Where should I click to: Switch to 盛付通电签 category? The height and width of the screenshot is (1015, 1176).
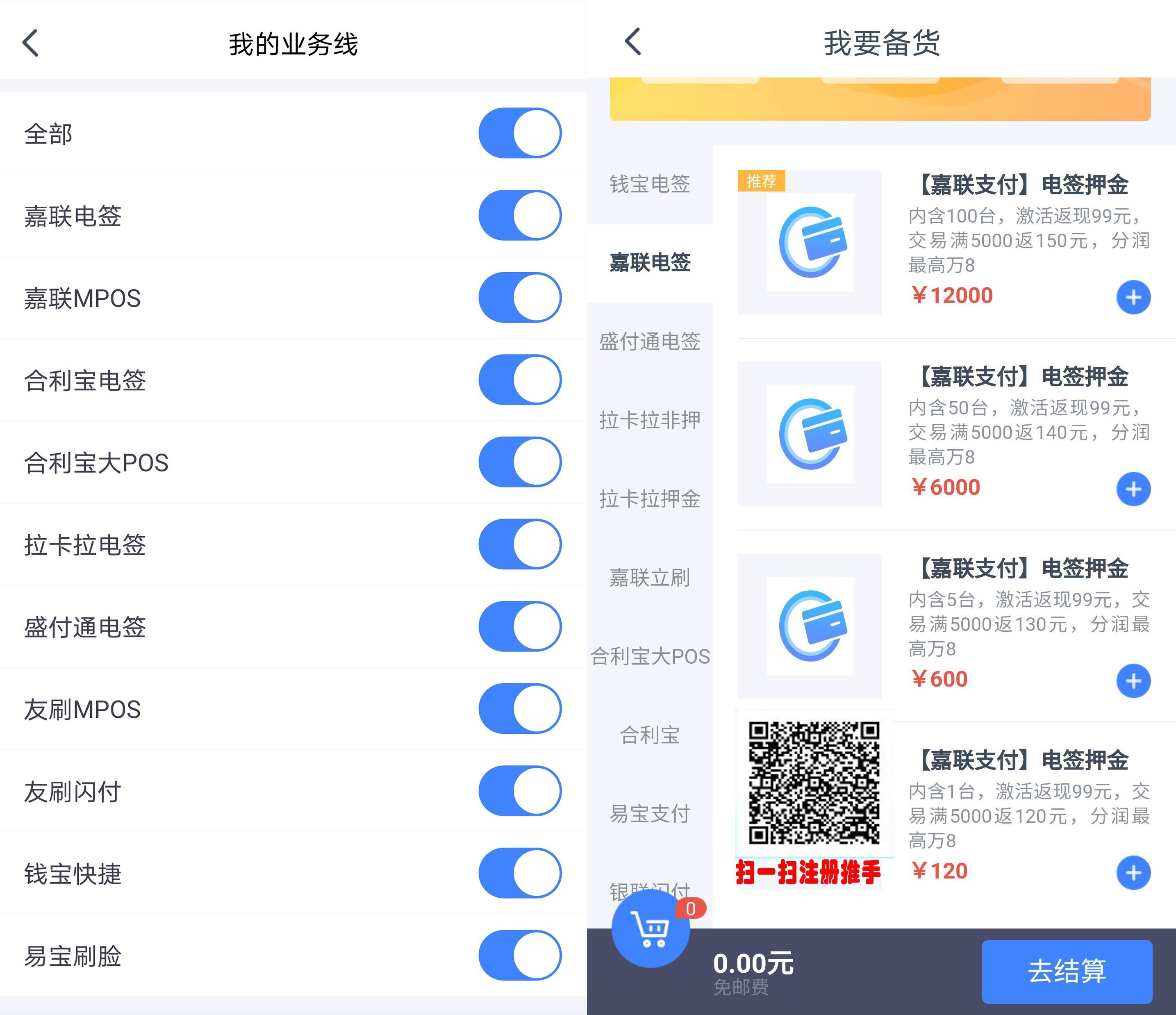pyautogui.click(x=650, y=342)
